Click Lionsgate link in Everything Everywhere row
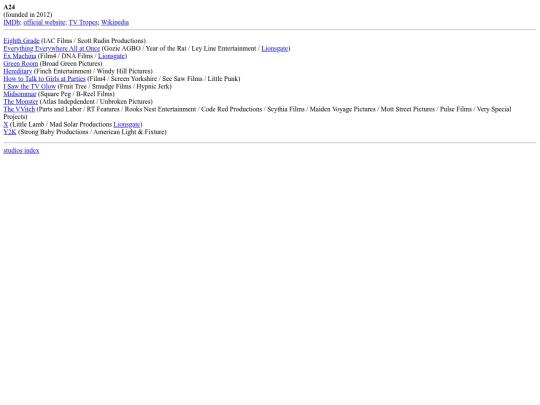540x405 pixels. point(274,49)
